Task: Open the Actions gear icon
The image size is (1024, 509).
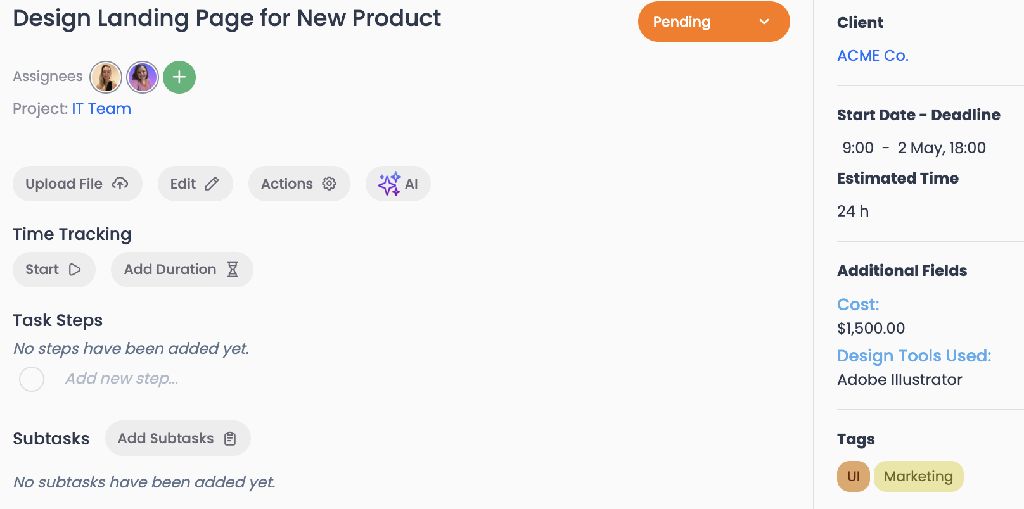Action: tap(329, 184)
